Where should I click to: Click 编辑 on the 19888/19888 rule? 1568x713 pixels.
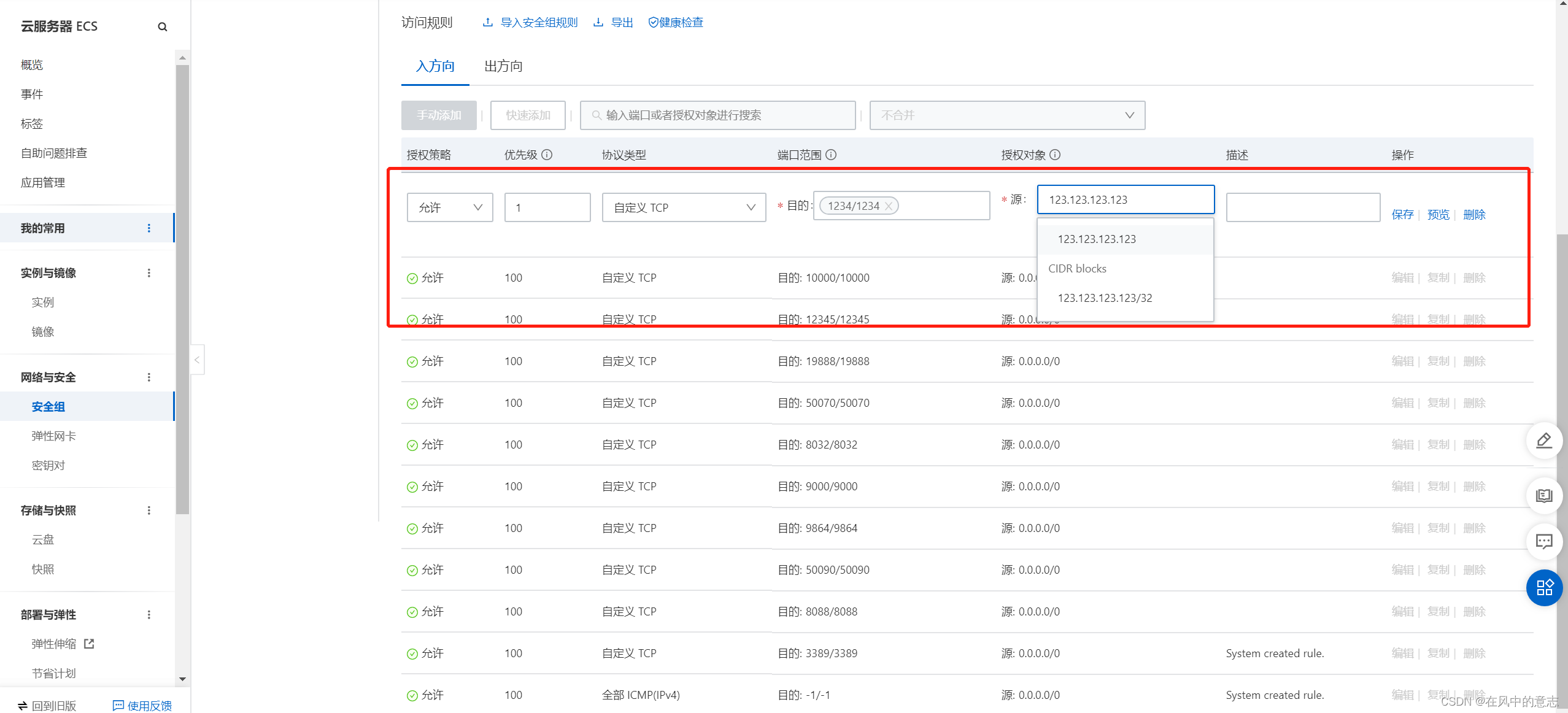(1402, 361)
